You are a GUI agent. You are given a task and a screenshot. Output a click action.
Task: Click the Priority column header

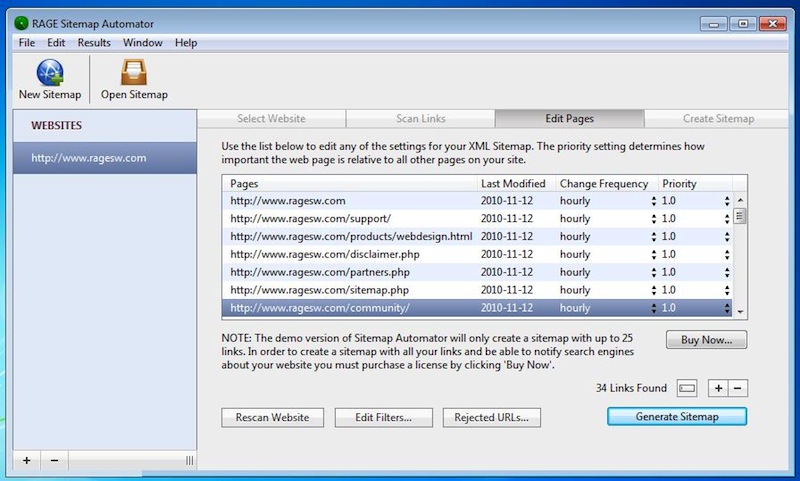tap(695, 184)
